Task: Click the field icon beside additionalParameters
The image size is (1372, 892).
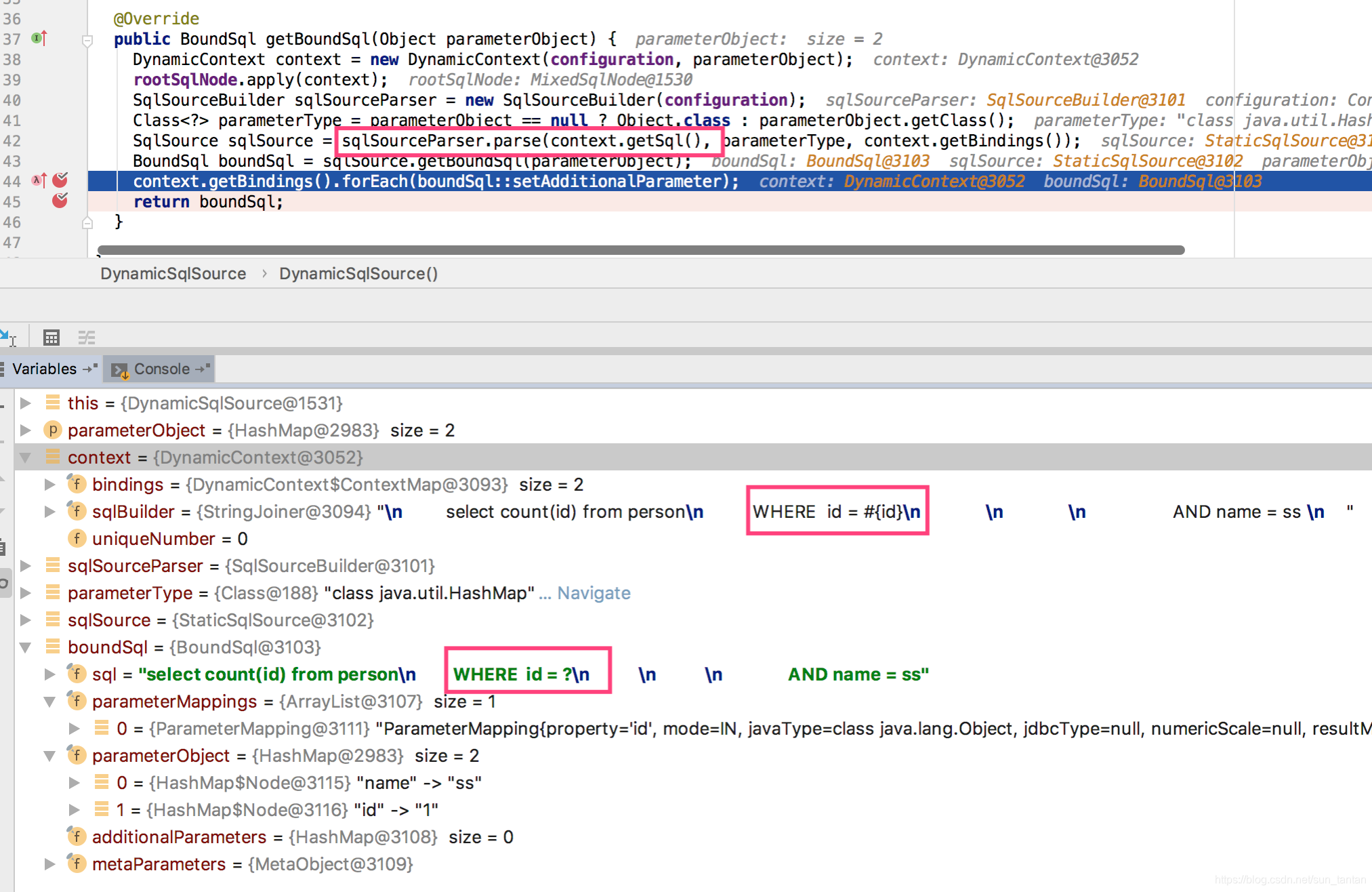Action: coord(77,836)
